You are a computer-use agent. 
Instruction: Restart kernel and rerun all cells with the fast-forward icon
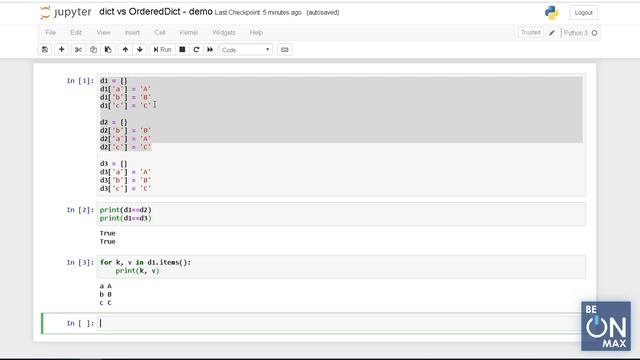(x=210, y=49)
